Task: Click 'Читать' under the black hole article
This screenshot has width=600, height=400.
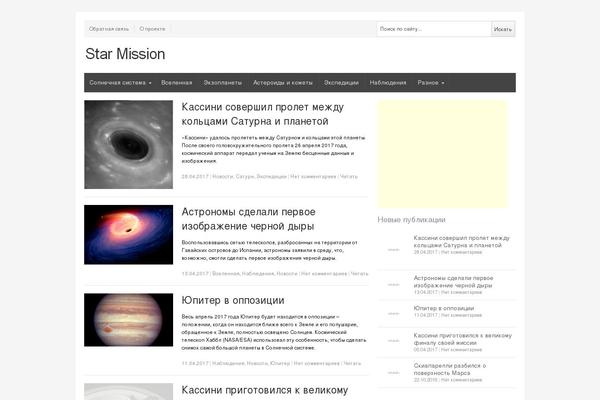Action: 359,274
